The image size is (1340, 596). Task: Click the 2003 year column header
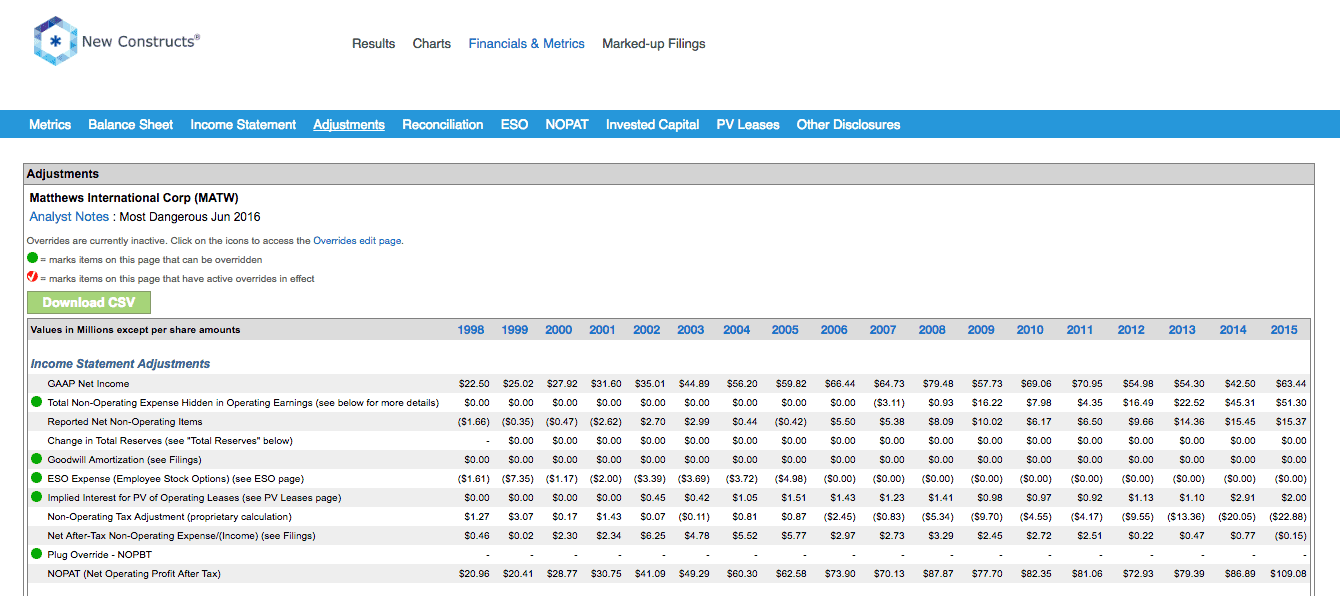tap(691, 330)
